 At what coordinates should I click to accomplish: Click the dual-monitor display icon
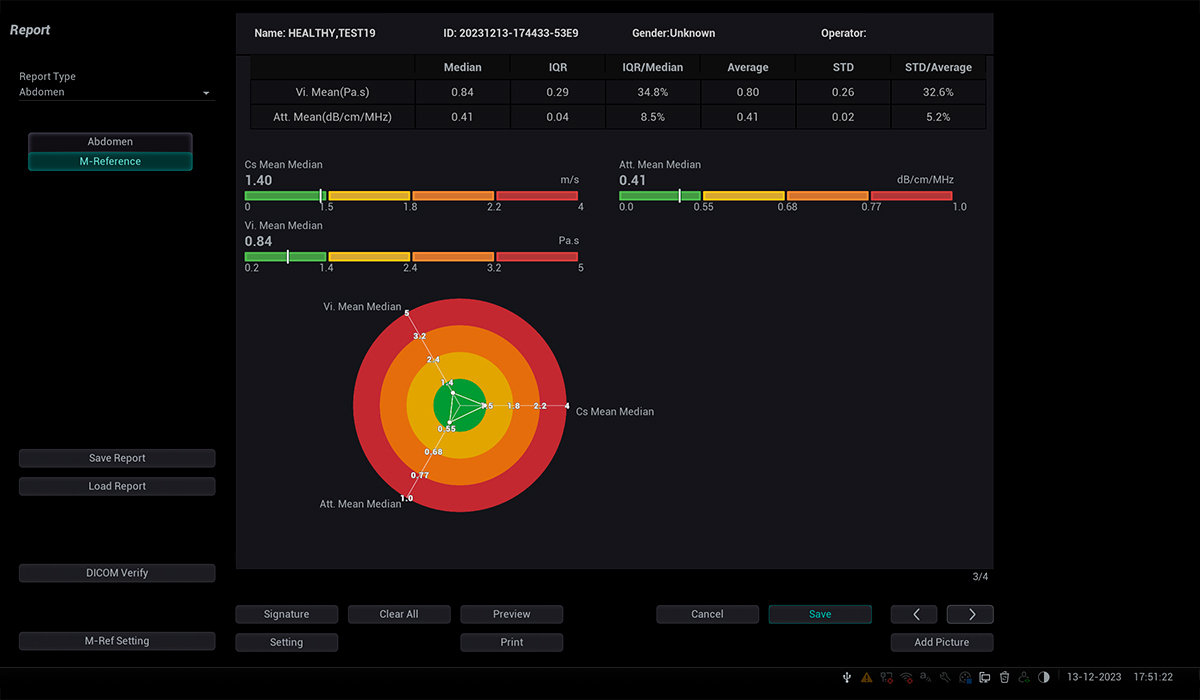[984, 678]
